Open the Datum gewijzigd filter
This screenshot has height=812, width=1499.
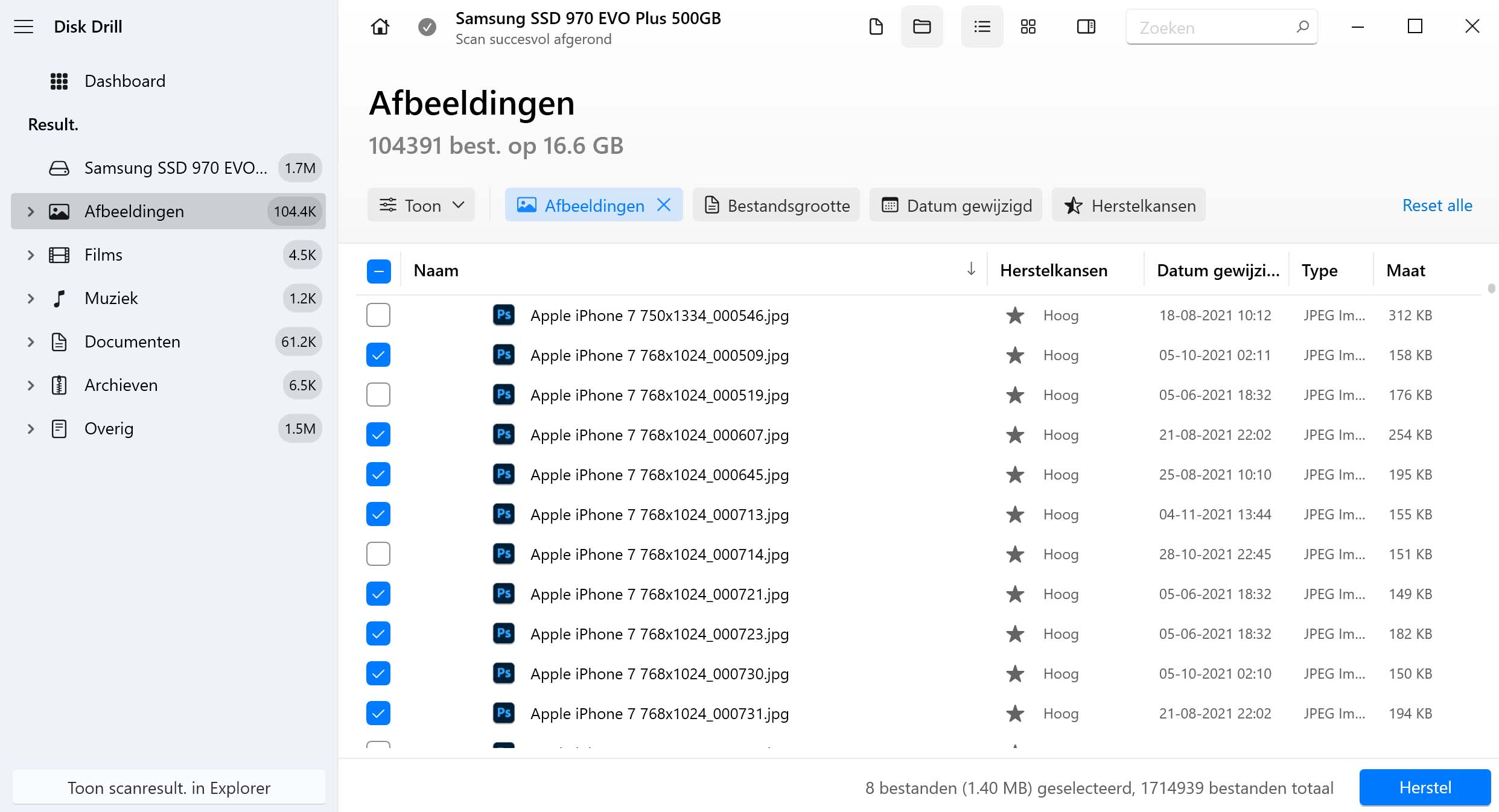click(x=956, y=205)
